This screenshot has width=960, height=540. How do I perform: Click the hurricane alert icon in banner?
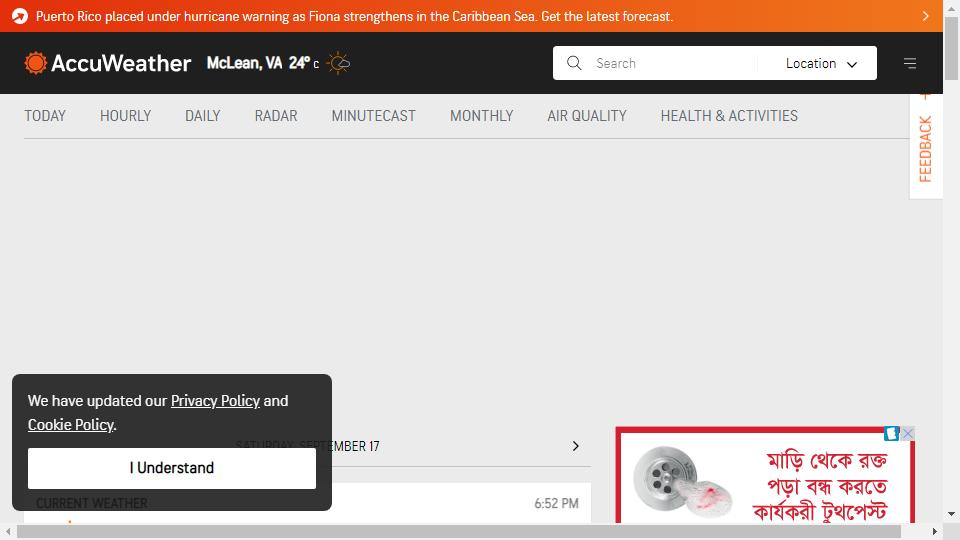20,17
